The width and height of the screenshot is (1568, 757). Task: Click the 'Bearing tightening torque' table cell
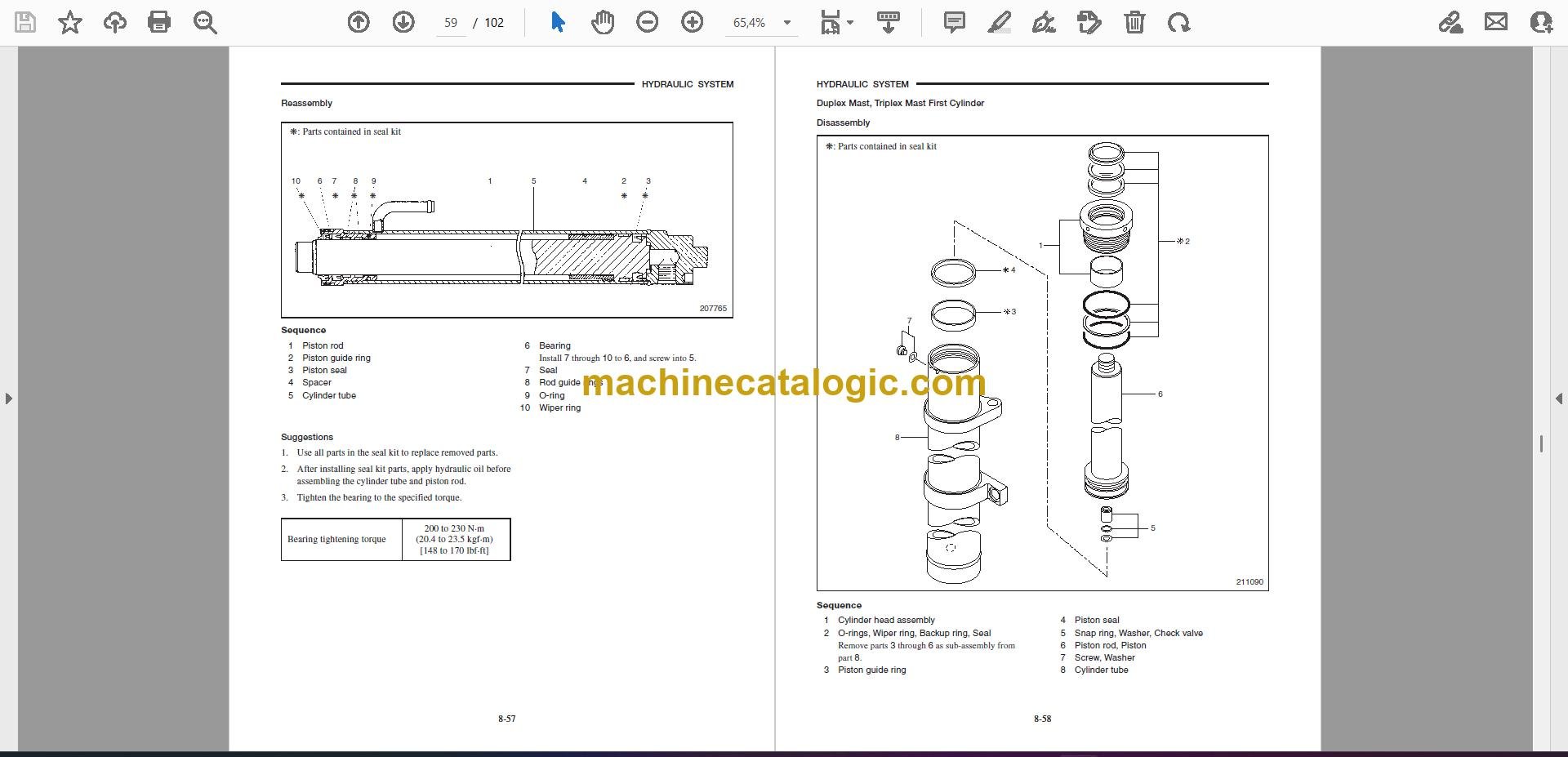pos(341,539)
